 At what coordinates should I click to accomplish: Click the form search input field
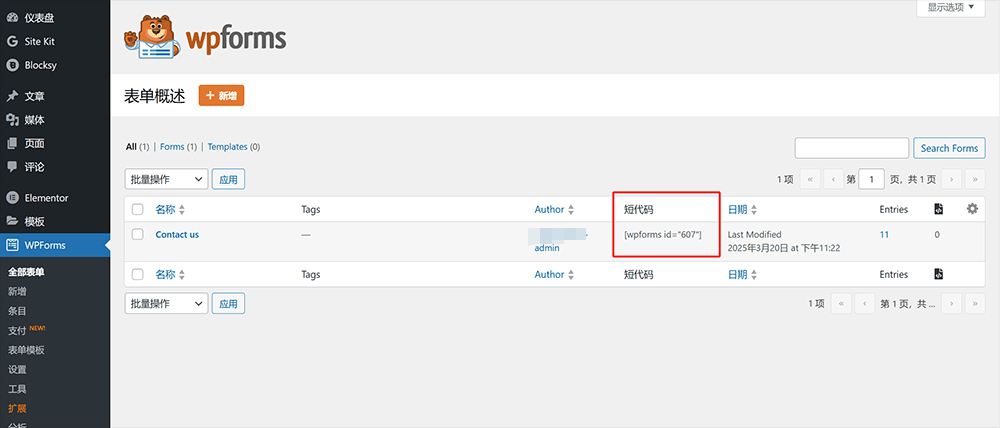[851, 148]
